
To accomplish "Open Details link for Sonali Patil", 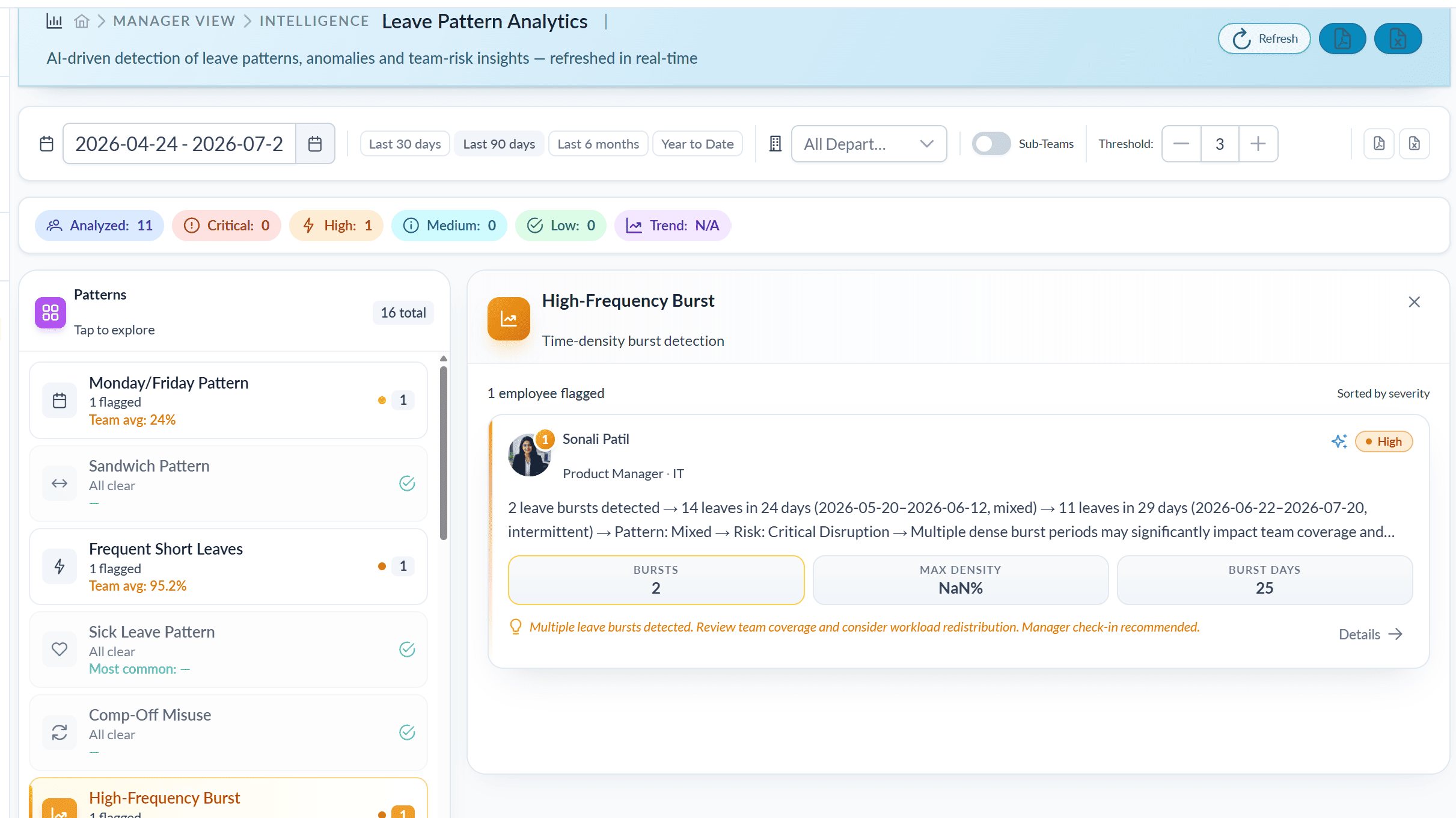I will pos(1371,635).
